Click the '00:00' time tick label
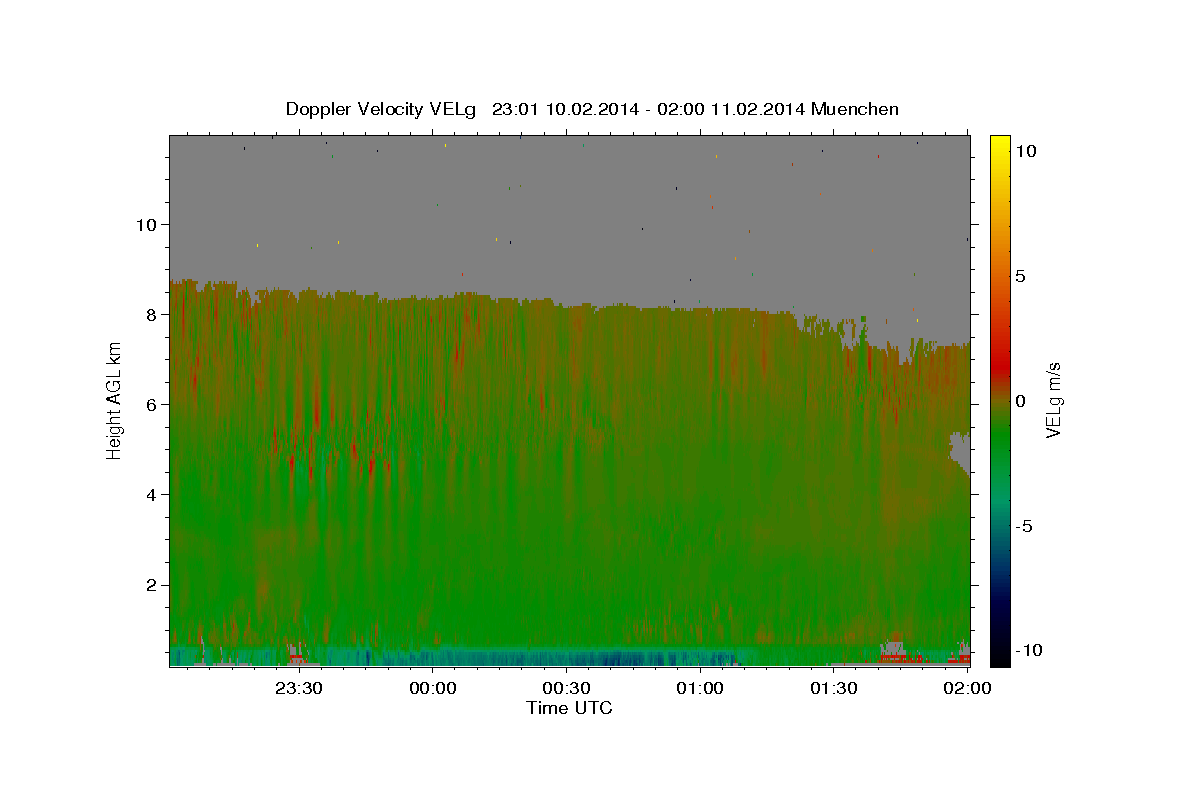The height and width of the screenshot is (800, 1200). (x=433, y=688)
